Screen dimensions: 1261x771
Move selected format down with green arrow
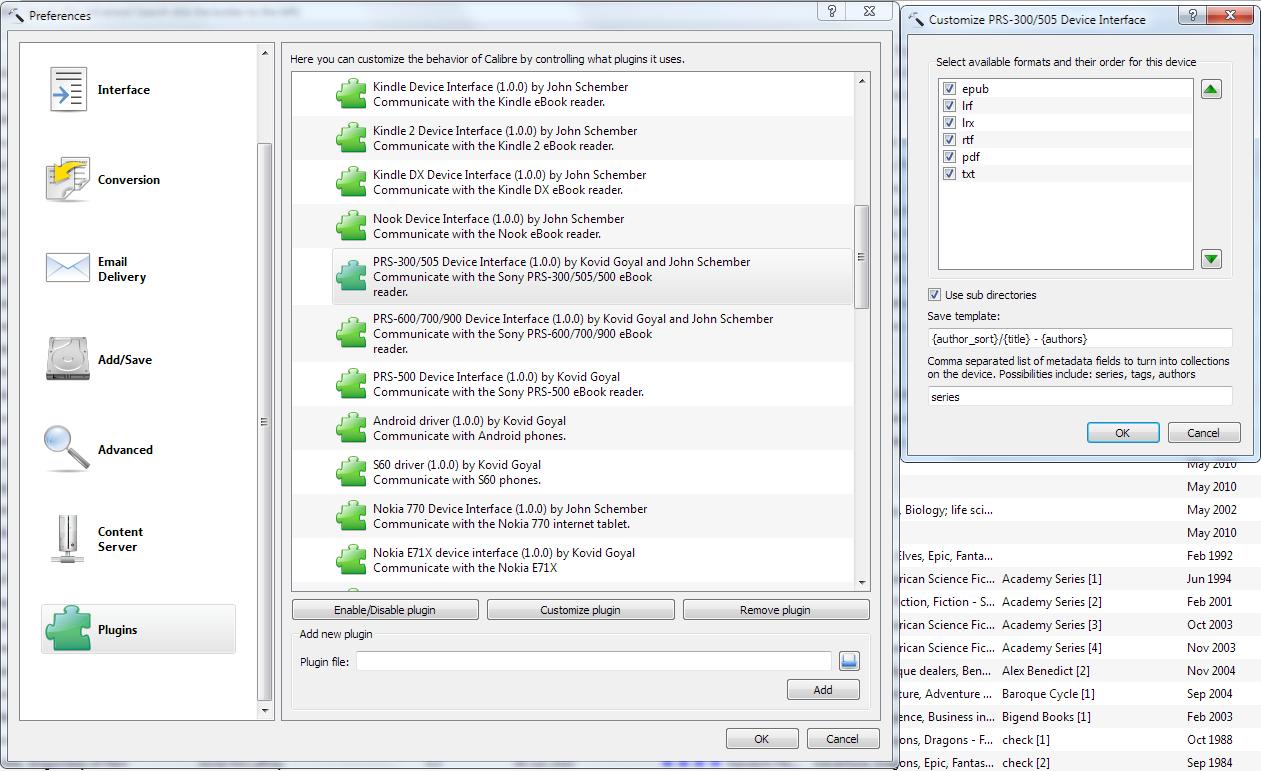(1211, 259)
